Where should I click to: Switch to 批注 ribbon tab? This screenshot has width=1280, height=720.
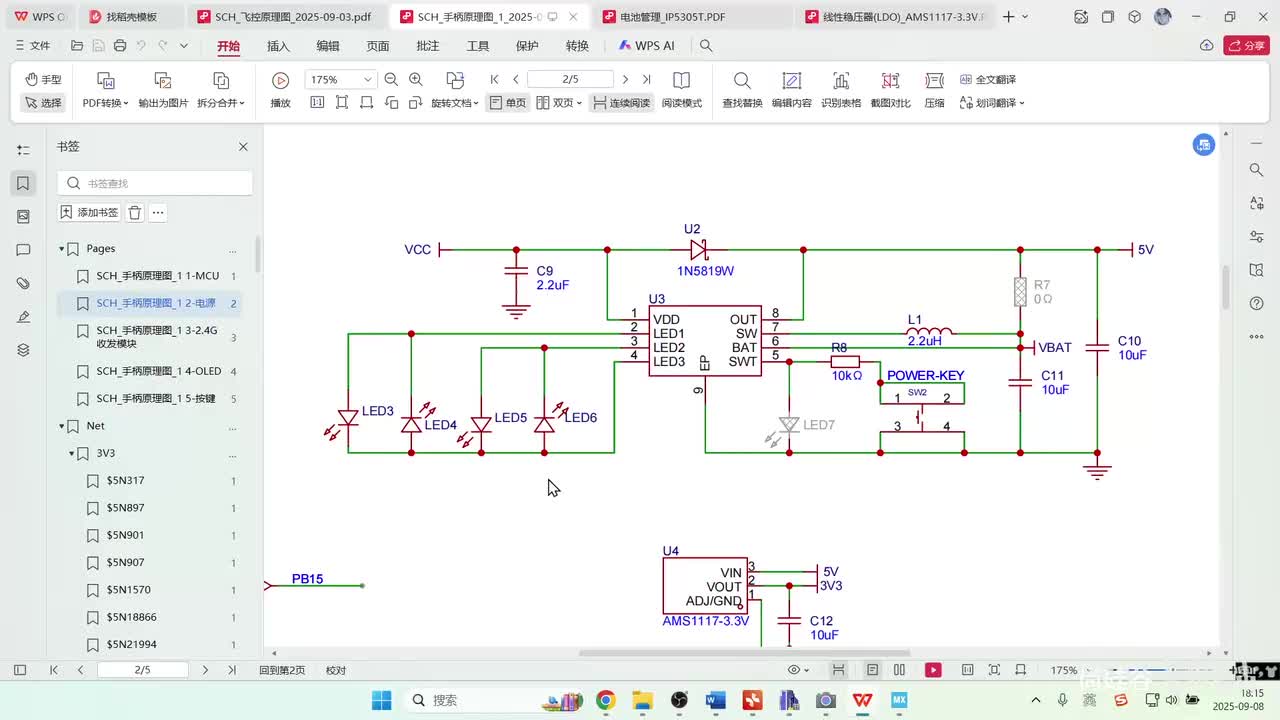click(x=428, y=46)
